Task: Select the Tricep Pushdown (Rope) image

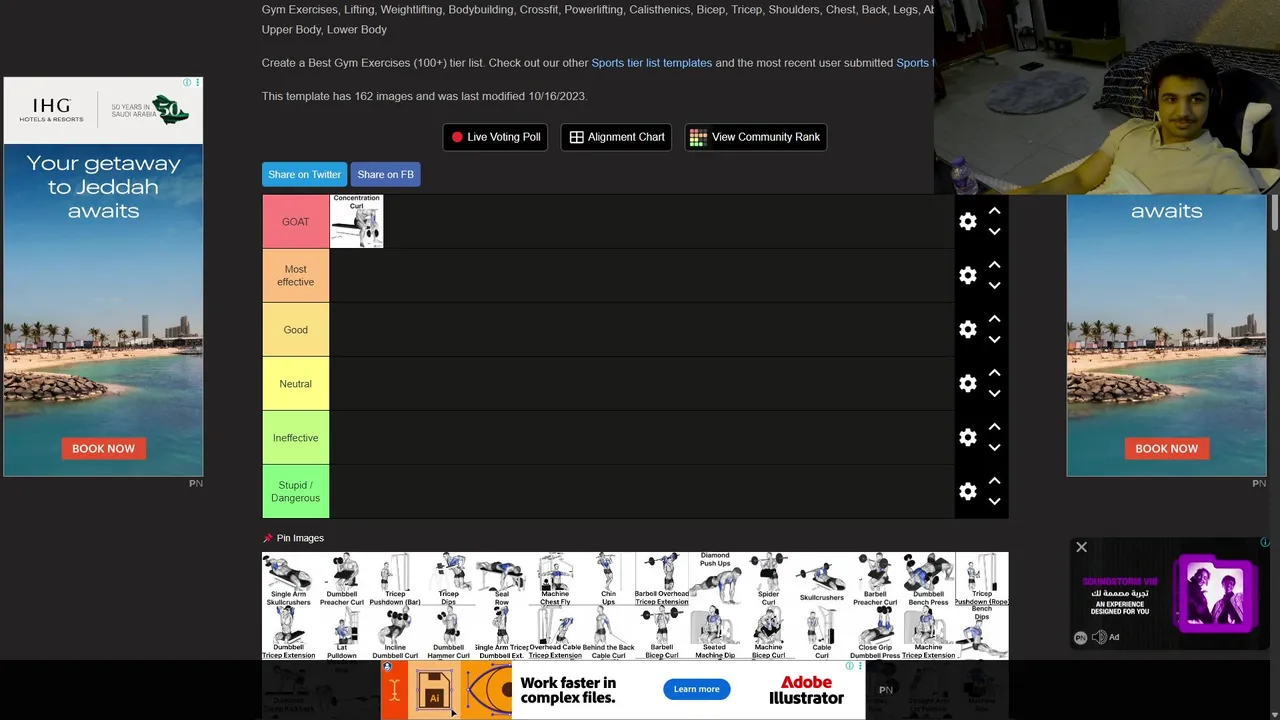Action: point(982,579)
